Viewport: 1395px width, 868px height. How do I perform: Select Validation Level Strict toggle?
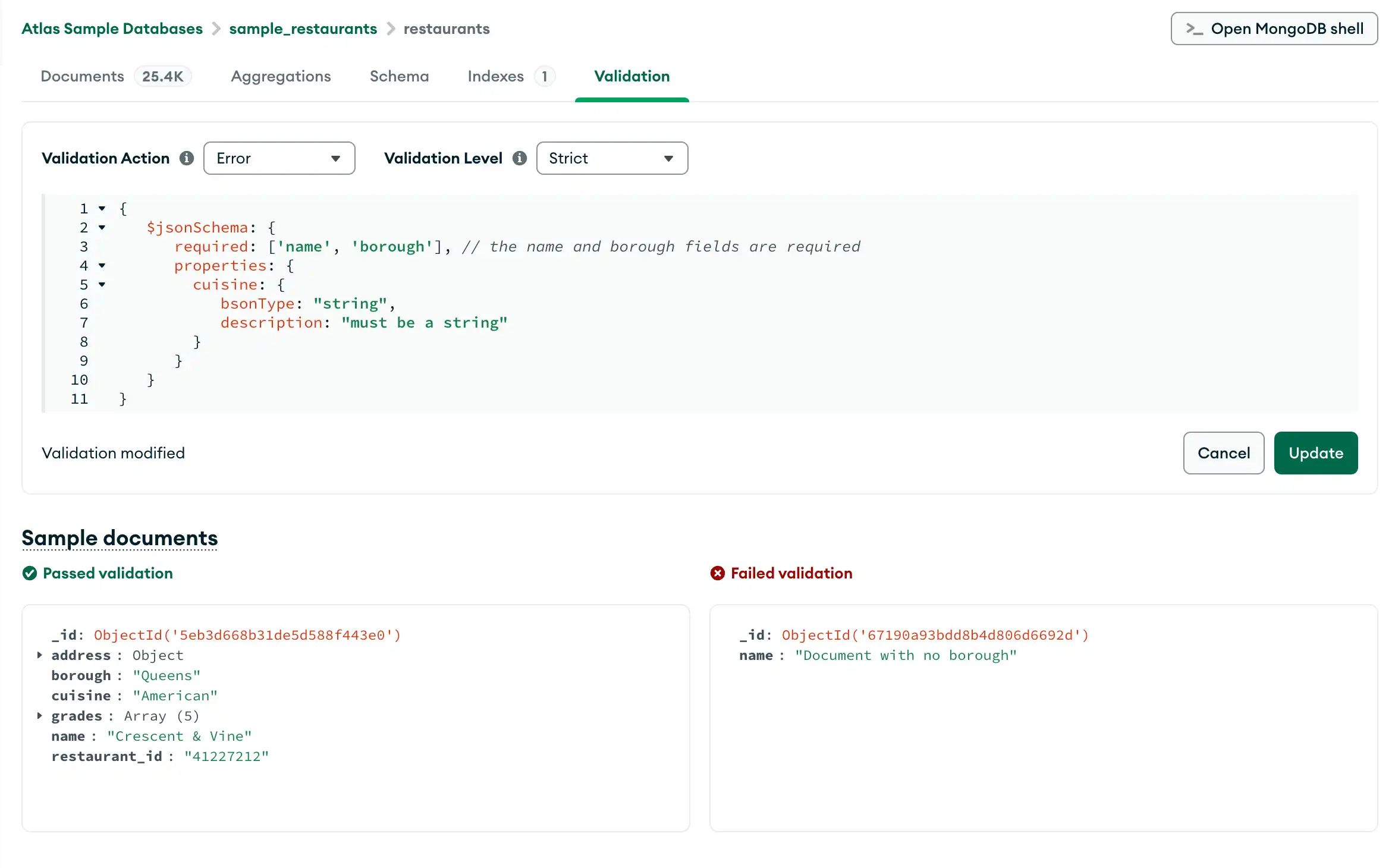[x=611, y=158]
